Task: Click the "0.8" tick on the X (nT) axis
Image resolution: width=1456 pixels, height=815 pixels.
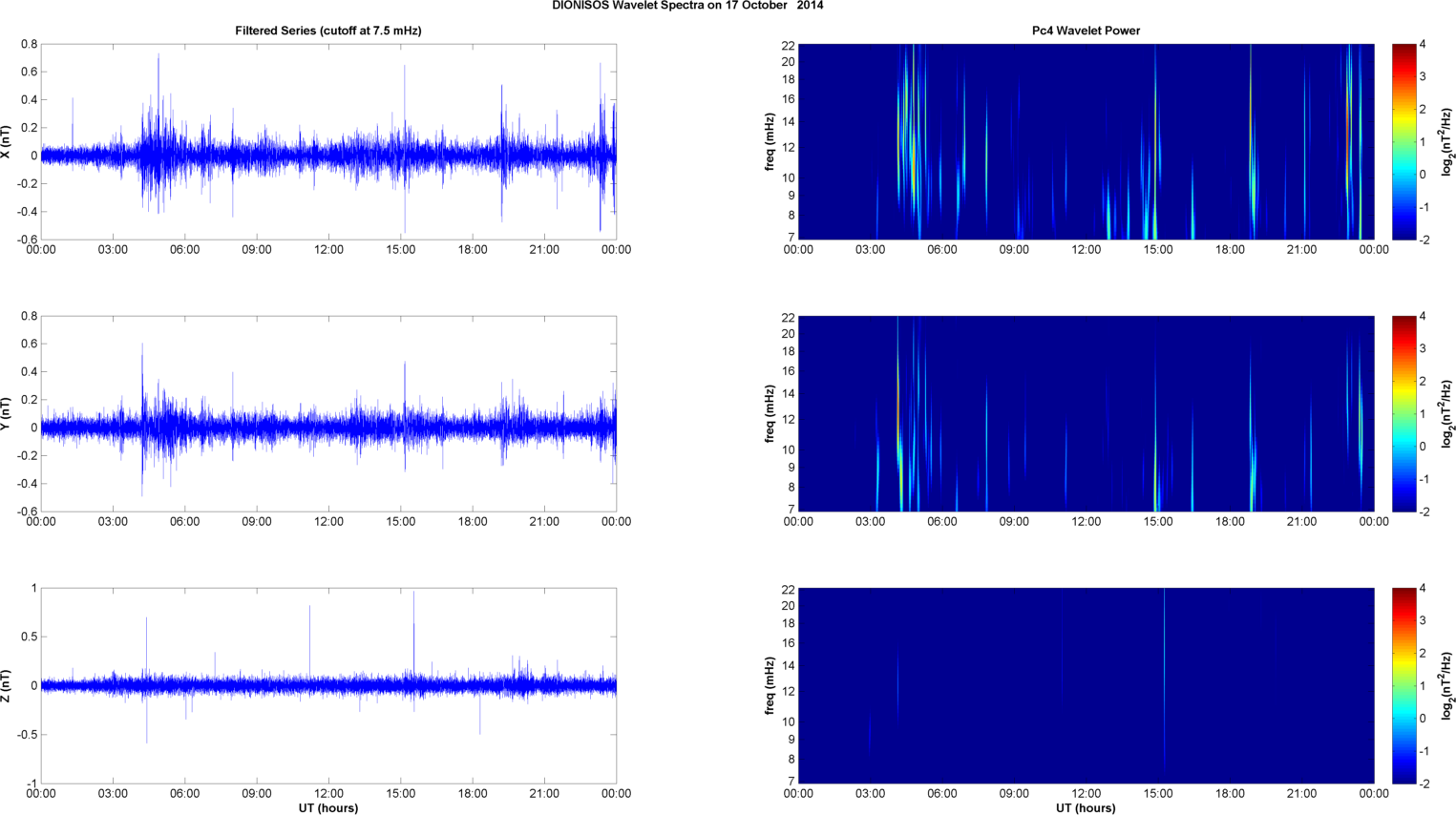Action: coord(29,44)
